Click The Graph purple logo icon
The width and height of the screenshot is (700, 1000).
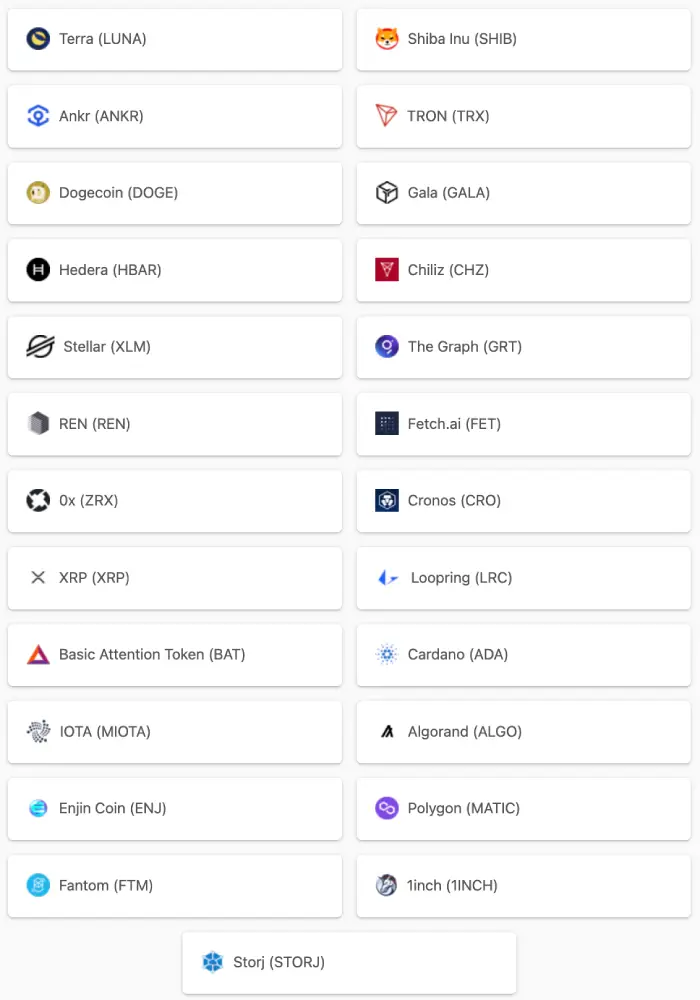click(x=387, y=346)
